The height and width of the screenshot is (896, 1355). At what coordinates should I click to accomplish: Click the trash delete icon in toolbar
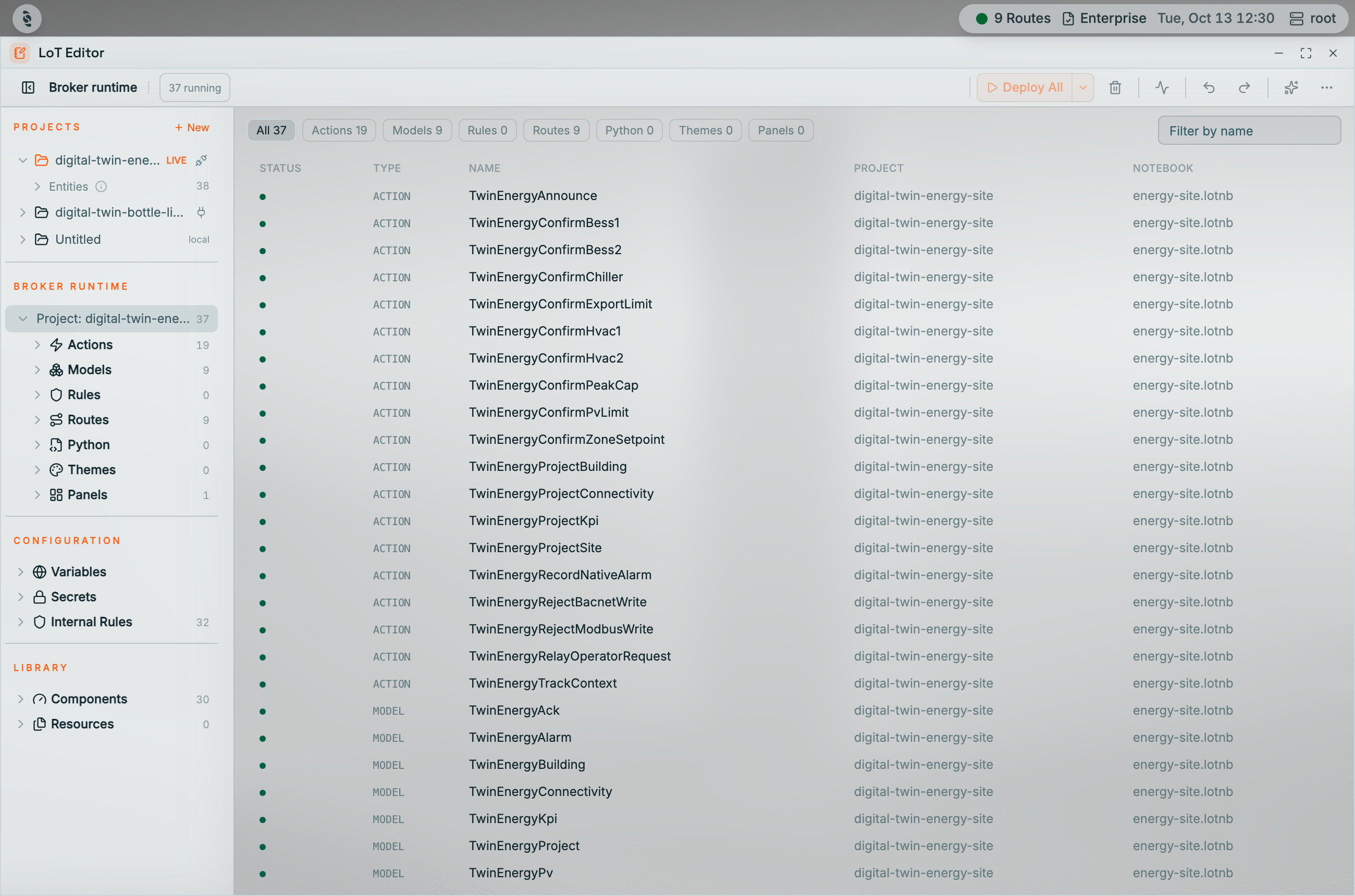click(1115, 88)
